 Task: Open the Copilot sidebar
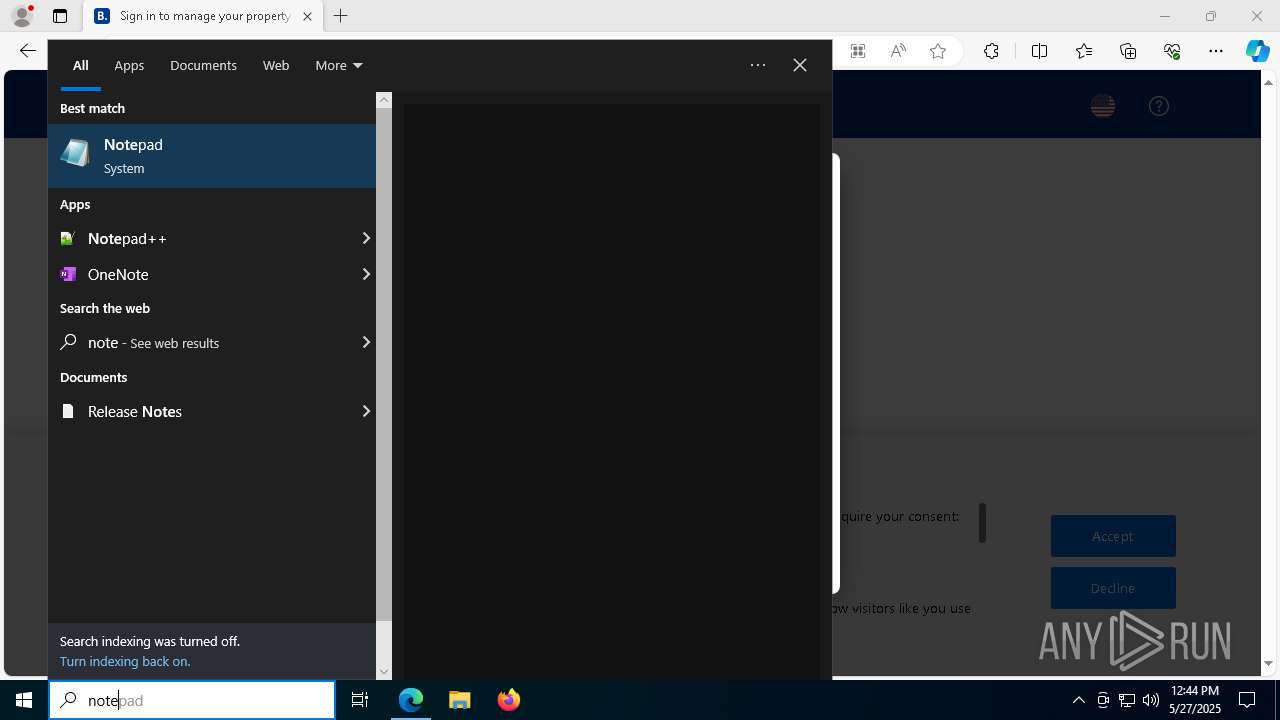tap(1258, 51)
